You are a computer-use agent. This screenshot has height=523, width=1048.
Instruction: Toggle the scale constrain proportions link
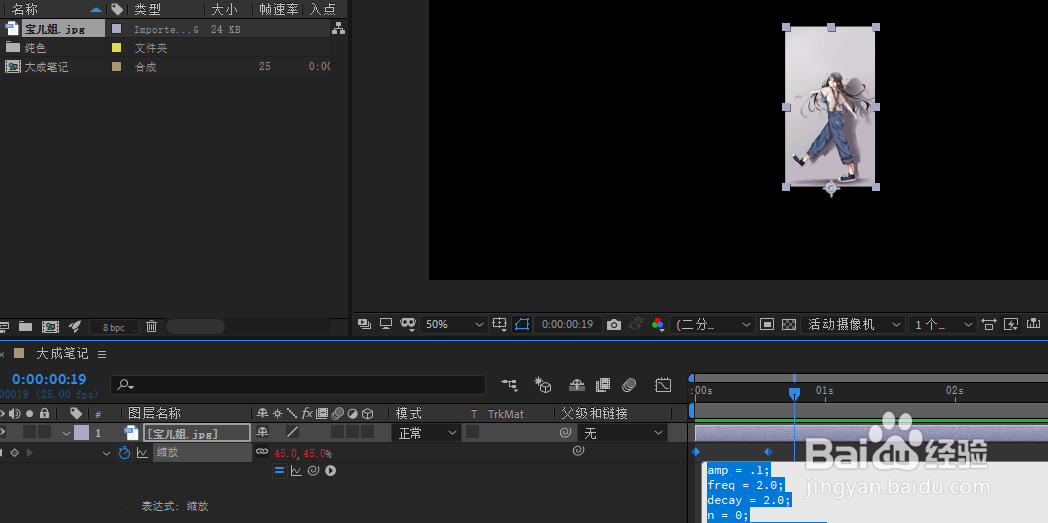tap(262, 452)
